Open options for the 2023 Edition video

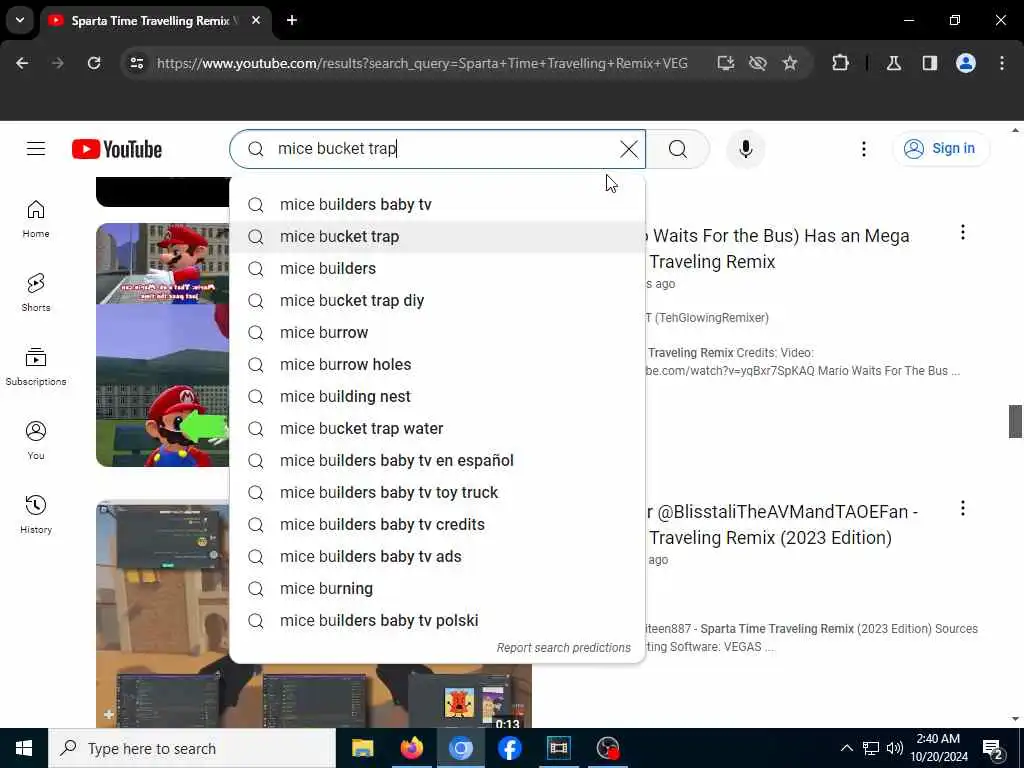pyautogui.click(x=963, y=509)
